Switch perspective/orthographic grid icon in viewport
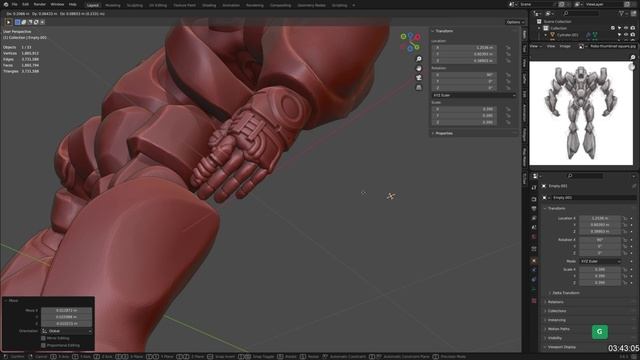Image resolution: width=640 pixels, height=360 pixels. pyautogui.click(x=419, y=87)
